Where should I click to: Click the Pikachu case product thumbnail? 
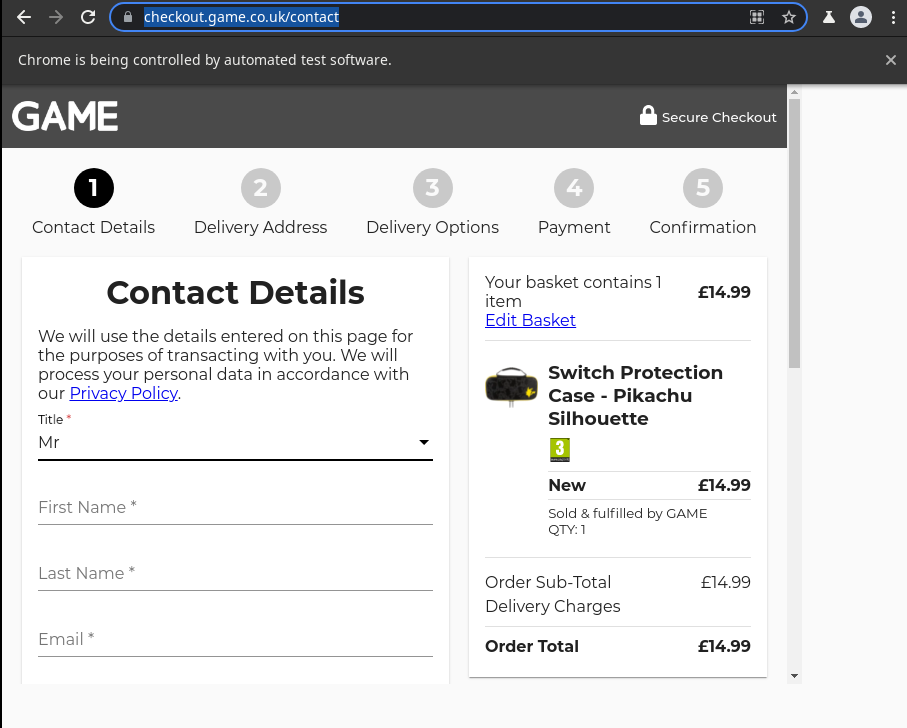[x=511, y=386]
